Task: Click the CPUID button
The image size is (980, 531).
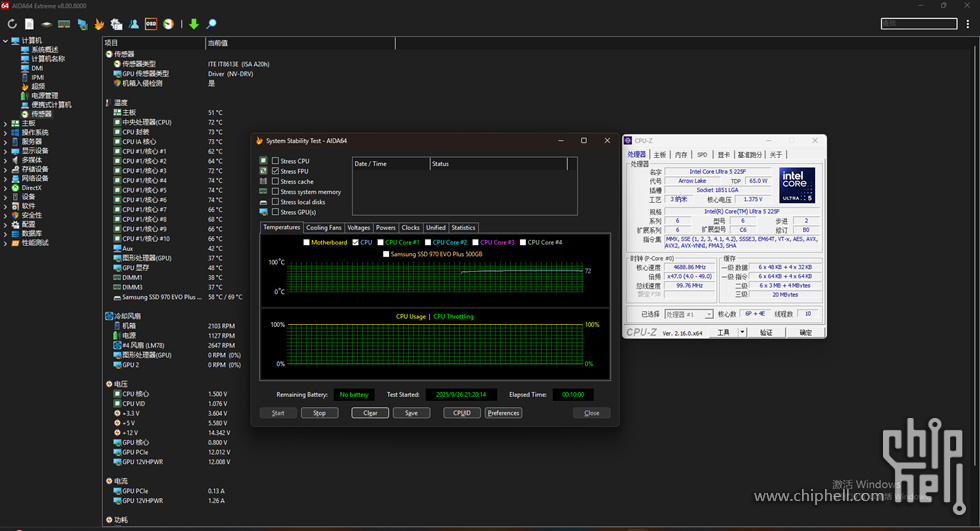Action: coord(462,413)
